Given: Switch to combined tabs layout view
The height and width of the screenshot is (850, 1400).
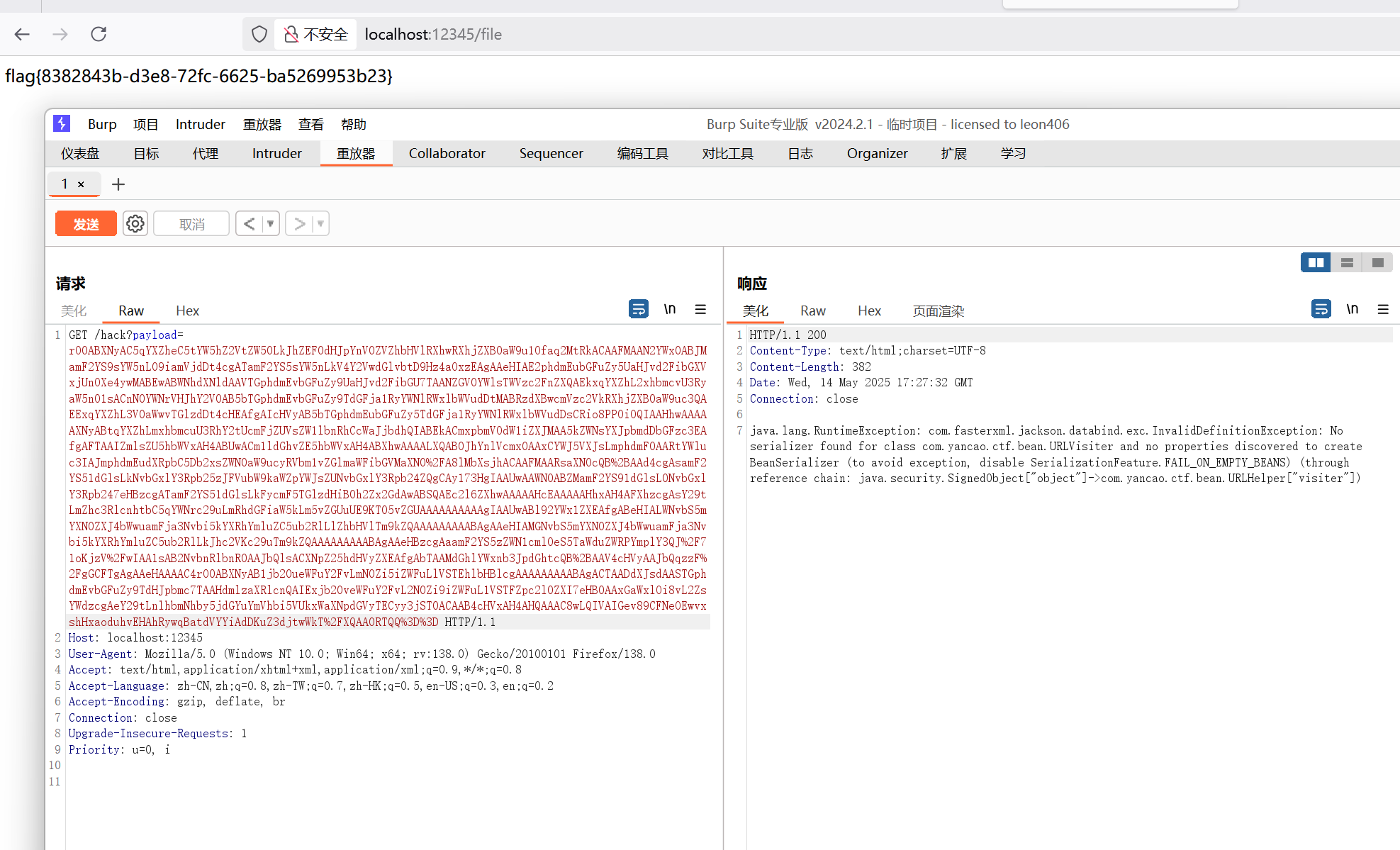Looking at the screenshot, I should pos(1377,262).
